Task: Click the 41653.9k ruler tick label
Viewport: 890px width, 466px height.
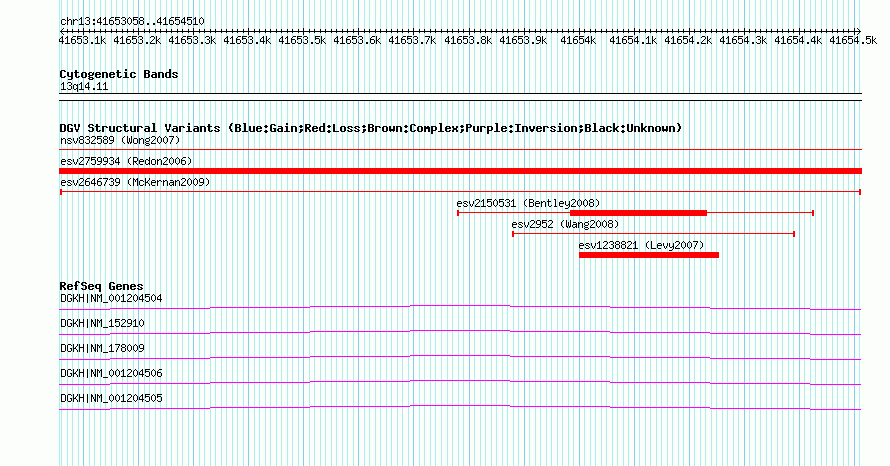Action: (523, 41)
